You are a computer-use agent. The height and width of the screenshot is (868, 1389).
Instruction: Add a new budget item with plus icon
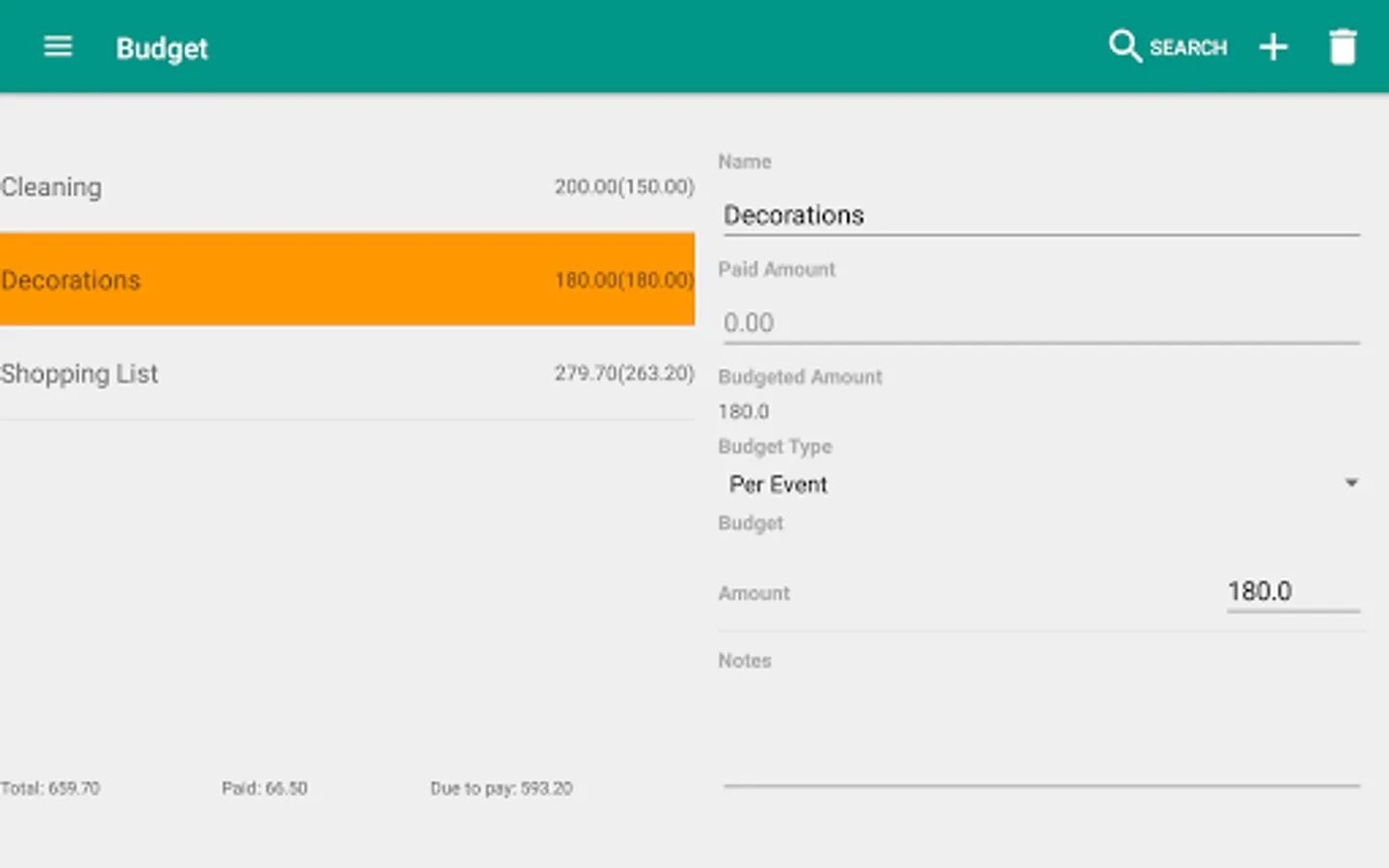(1273, 46)
